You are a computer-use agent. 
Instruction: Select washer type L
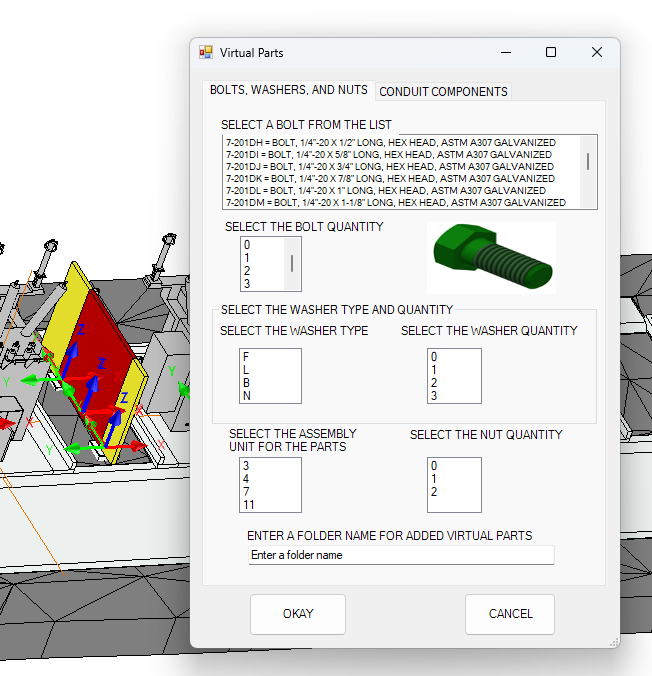[x=270, y=369]
